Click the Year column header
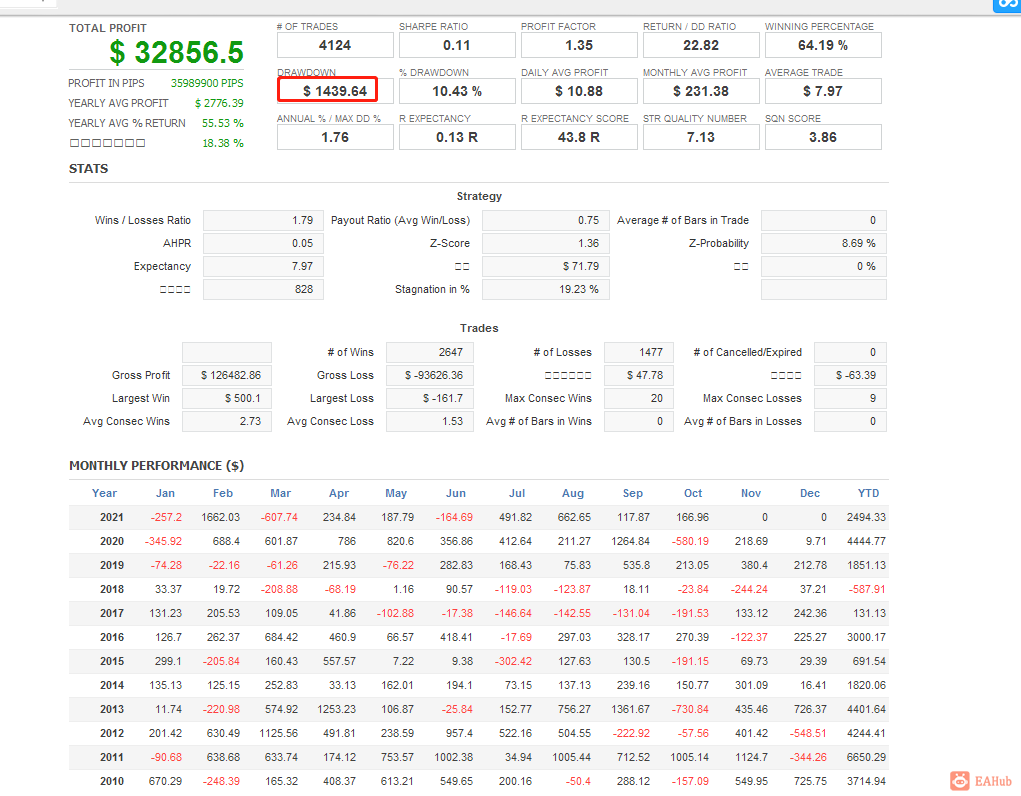Screen dimensions: 1021x796 click(105, 493)
